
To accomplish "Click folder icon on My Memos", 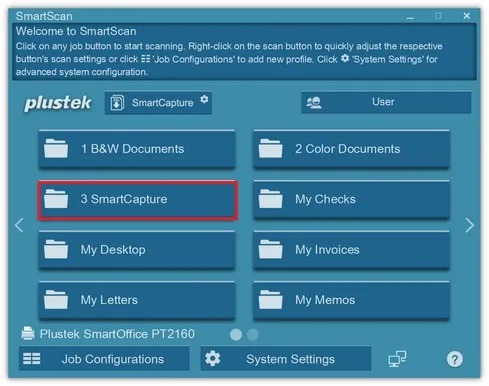I will coord(271,300).
